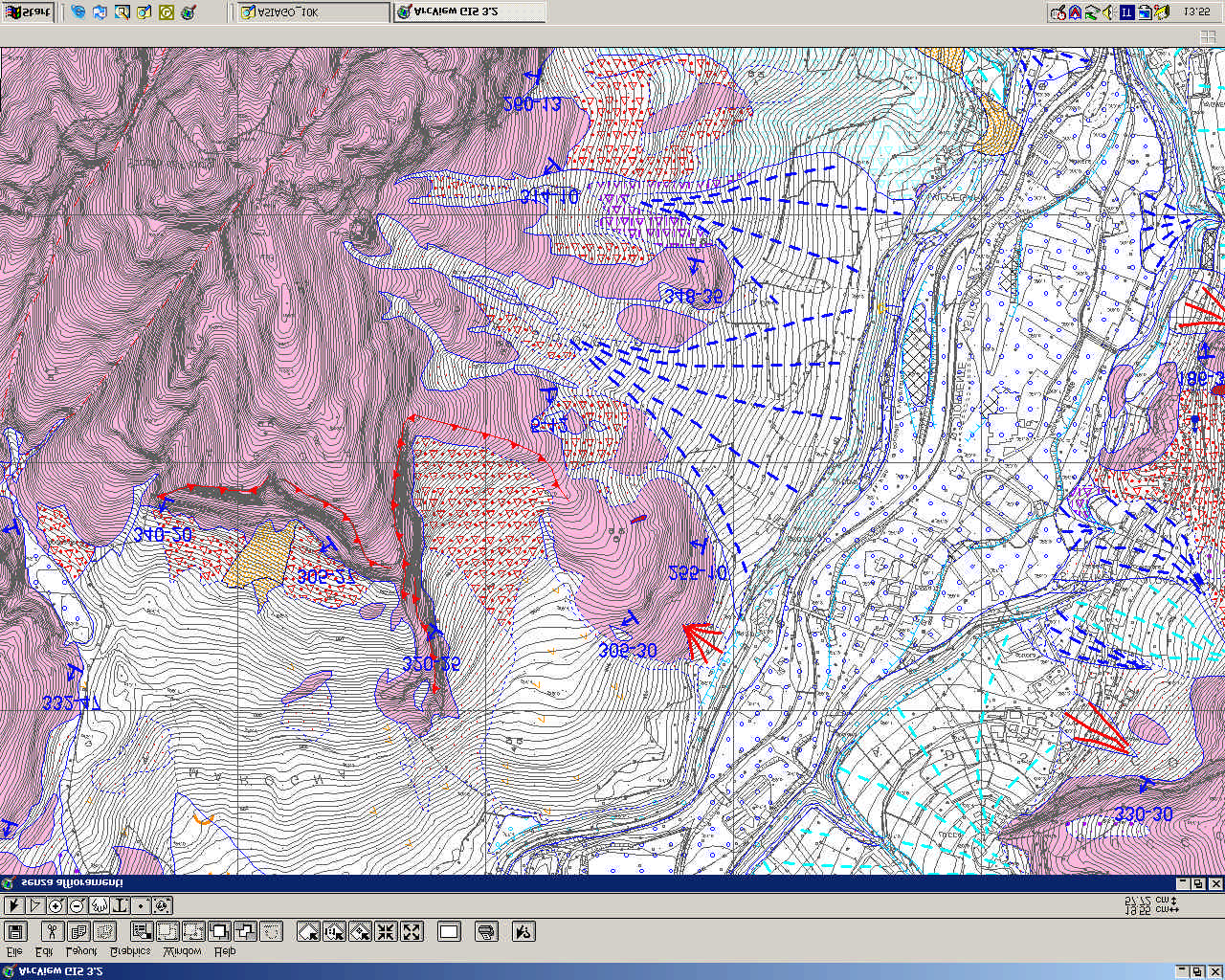
Task: Click the Group graphics button
Action: coord(167,931)
